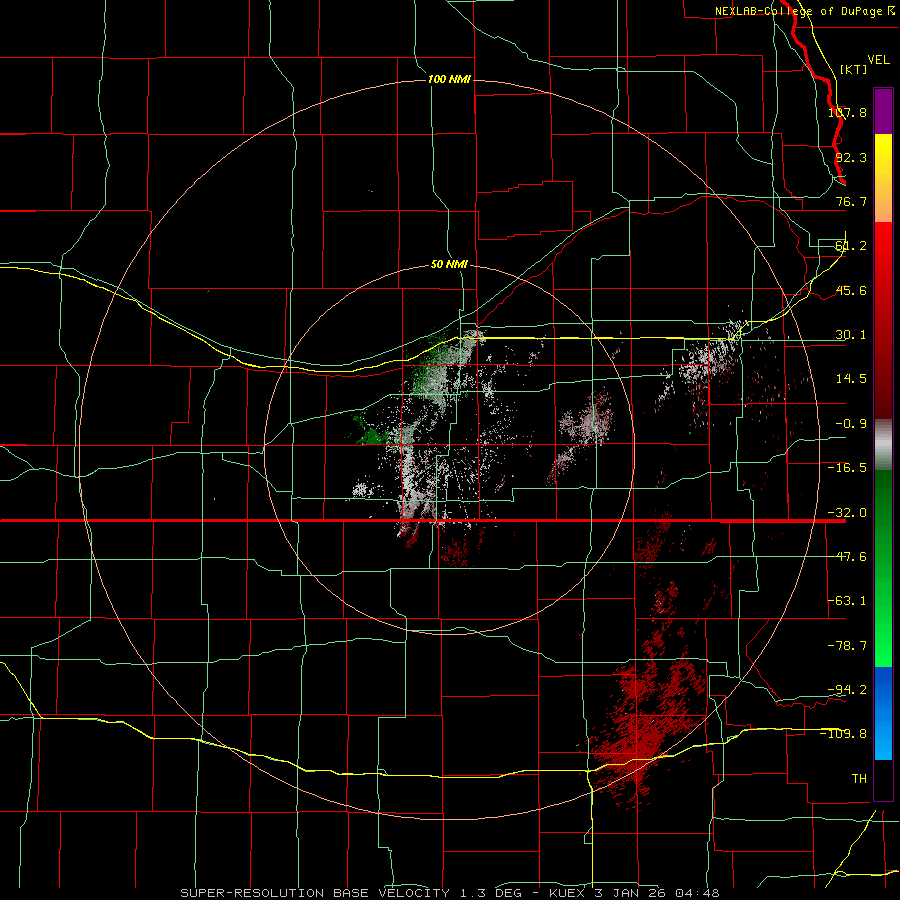This screenshot has height=900, width=900.
Task: Click the -32.0 velocity scale value
Action: [x=847, y=513]
